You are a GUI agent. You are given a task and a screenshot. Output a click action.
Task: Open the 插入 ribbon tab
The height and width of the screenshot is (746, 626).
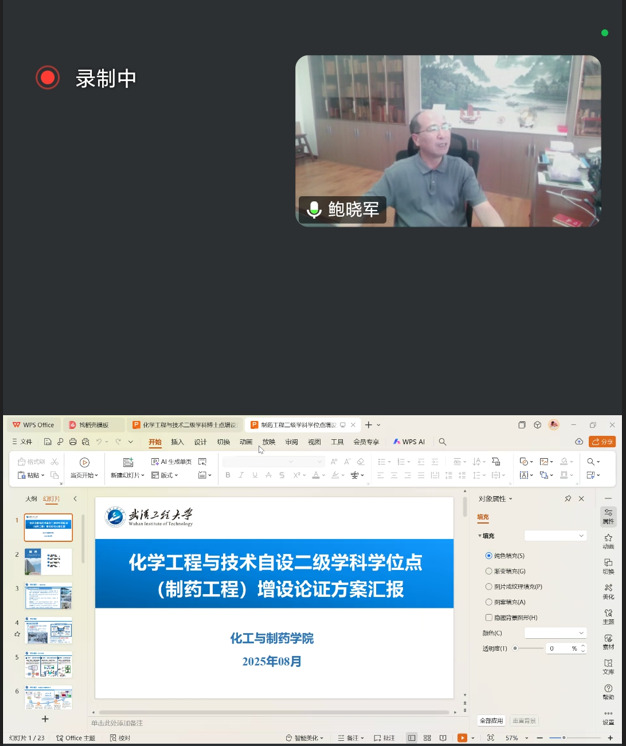click(177, 441)
